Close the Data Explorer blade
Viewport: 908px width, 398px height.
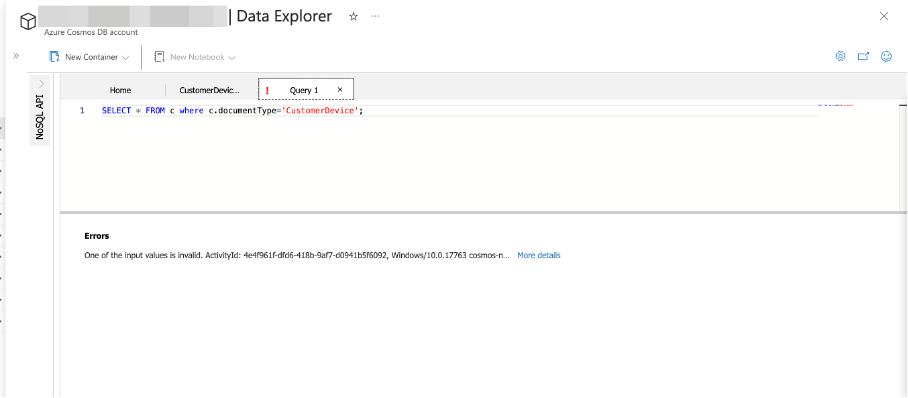click(884, 16)
